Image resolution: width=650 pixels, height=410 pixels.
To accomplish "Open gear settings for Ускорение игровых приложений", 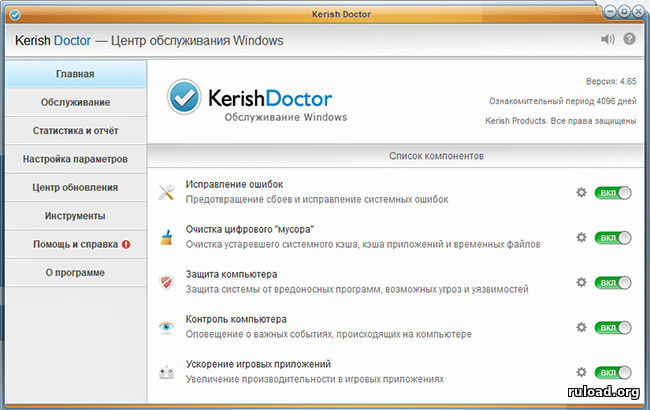I will click(581, 372).
